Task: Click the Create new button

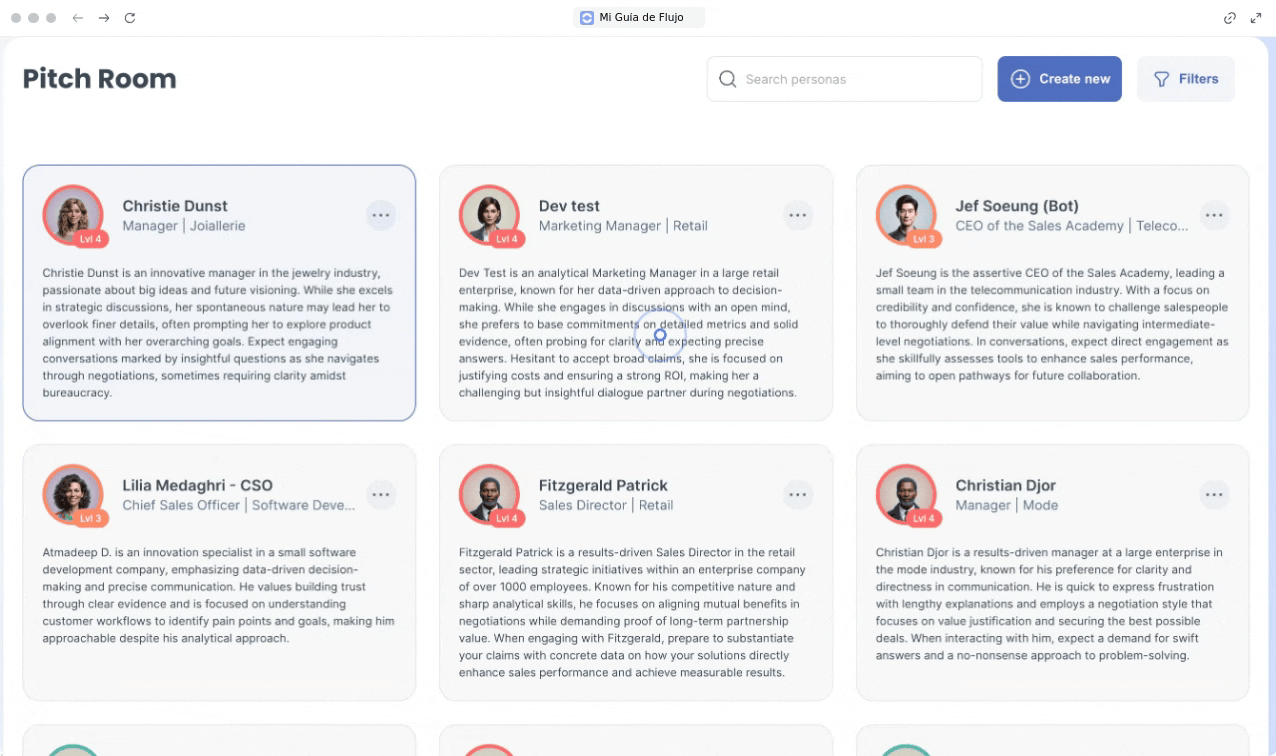Action: (x=1059, y=79)
